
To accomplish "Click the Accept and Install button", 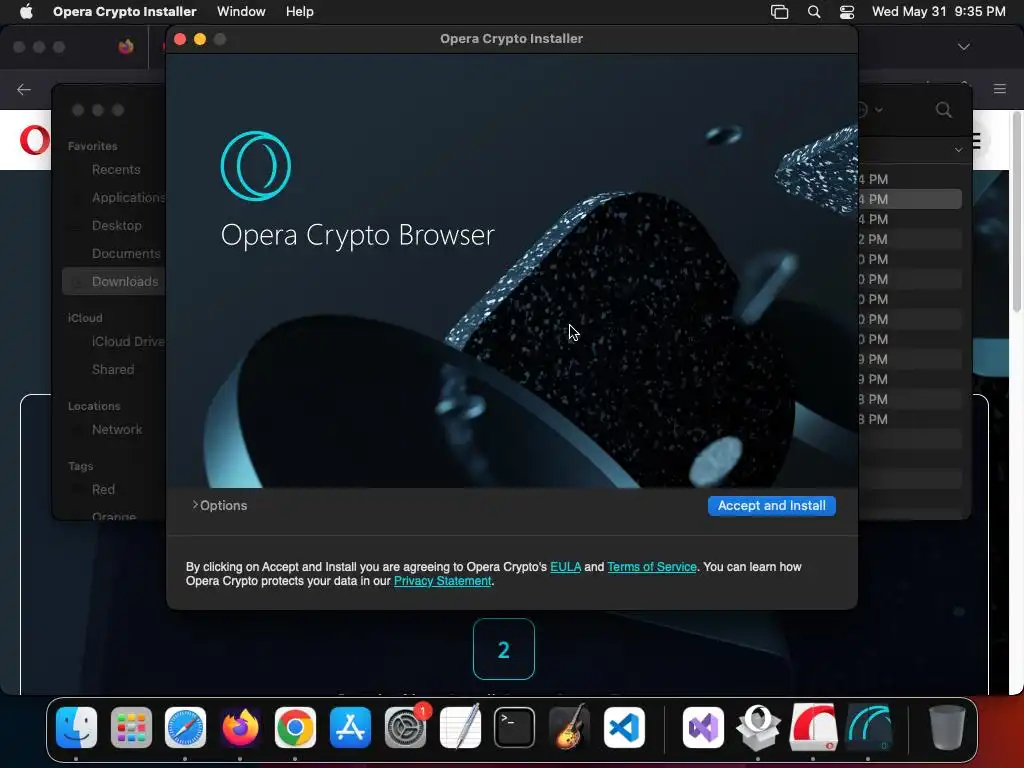I will point(771,505).
